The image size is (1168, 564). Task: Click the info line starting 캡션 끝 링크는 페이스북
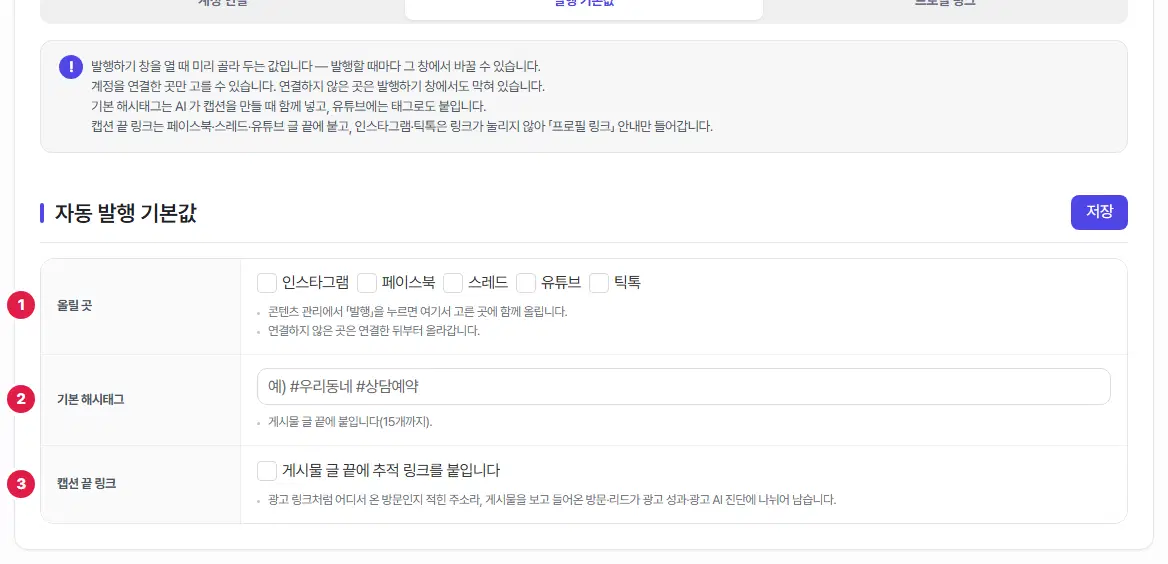click(402, 126)
